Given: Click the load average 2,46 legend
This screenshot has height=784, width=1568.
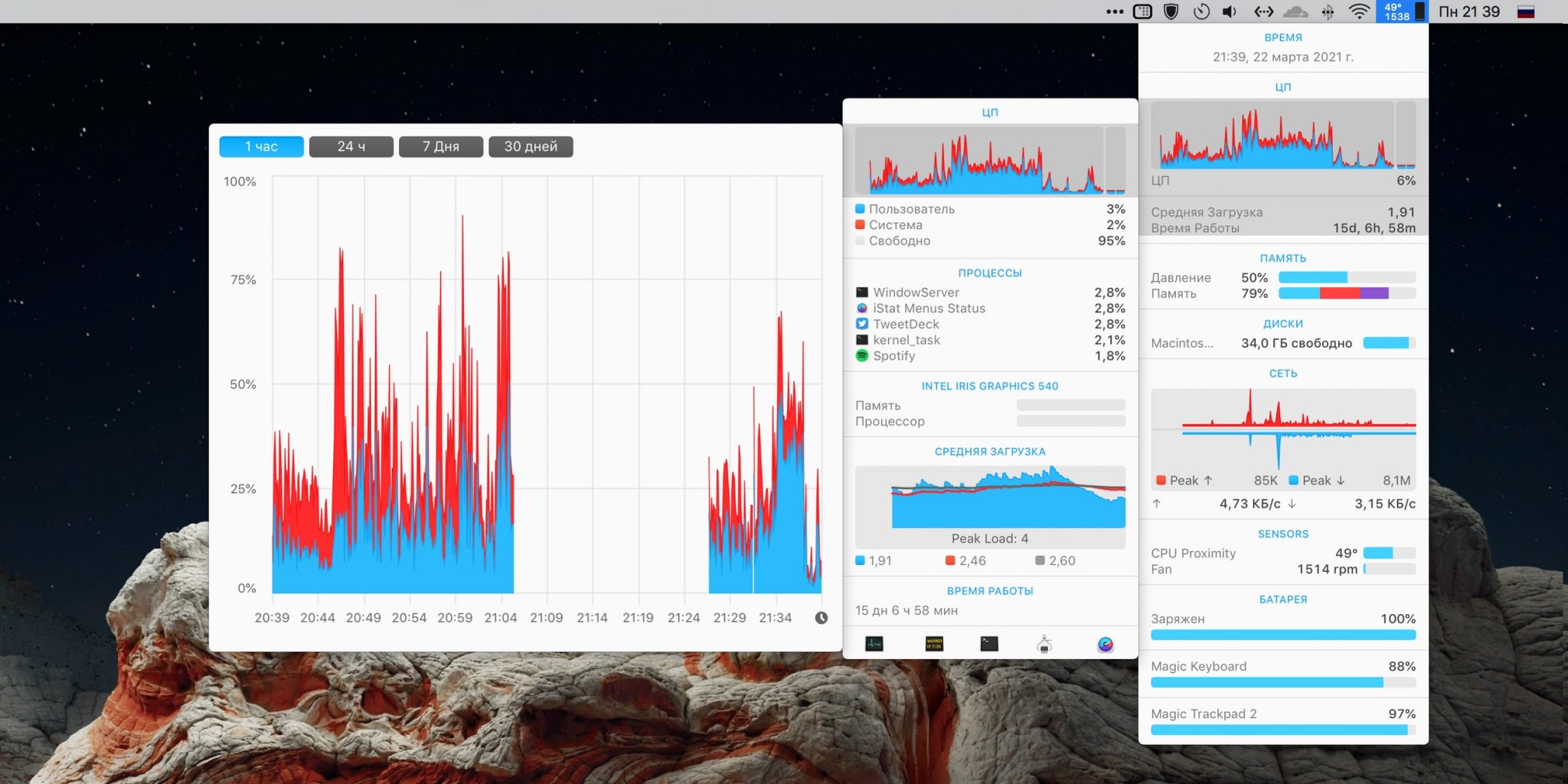Looking at the screenshot, I should tap(965, 560).
